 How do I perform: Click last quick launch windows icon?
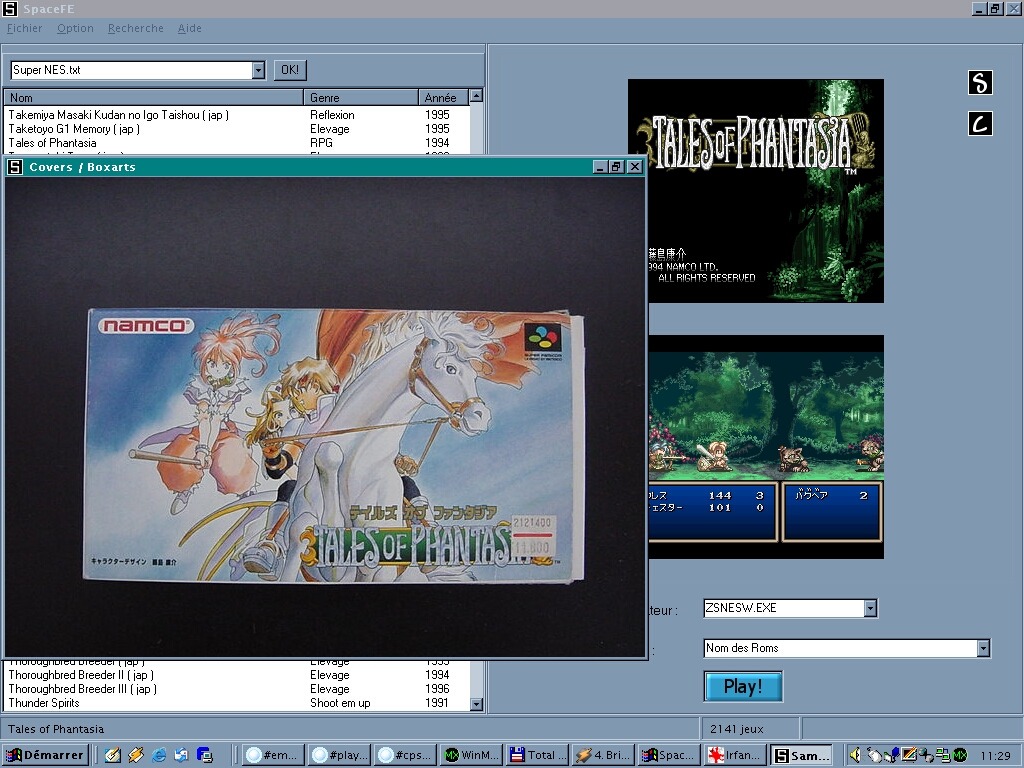point(204,755)
